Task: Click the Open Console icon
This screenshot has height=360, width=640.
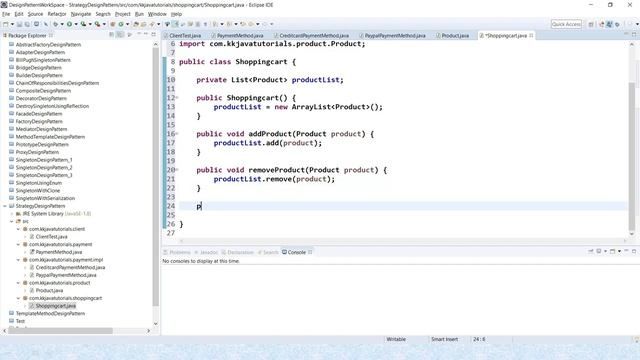Action: (x=612, y=251)
